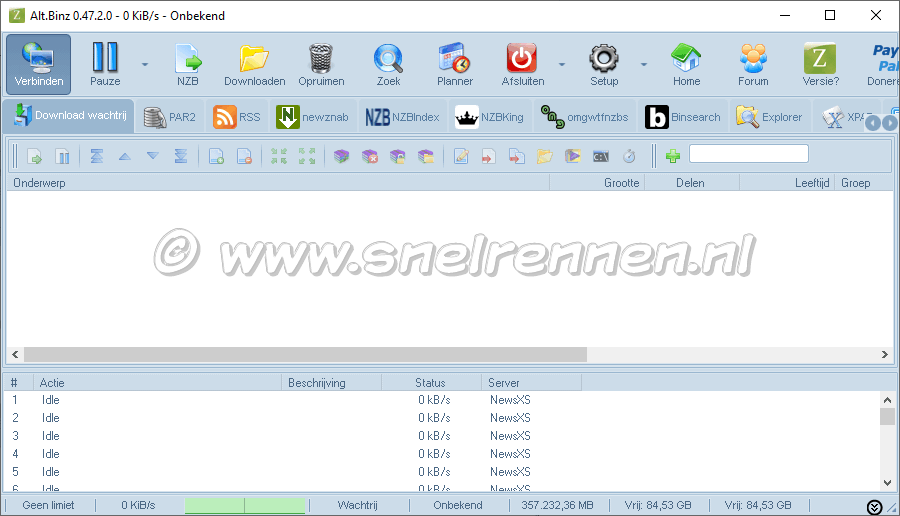900x516 pixels.
Task: Click the Geen limiet speed limit status entry
Action: point(48,505)
